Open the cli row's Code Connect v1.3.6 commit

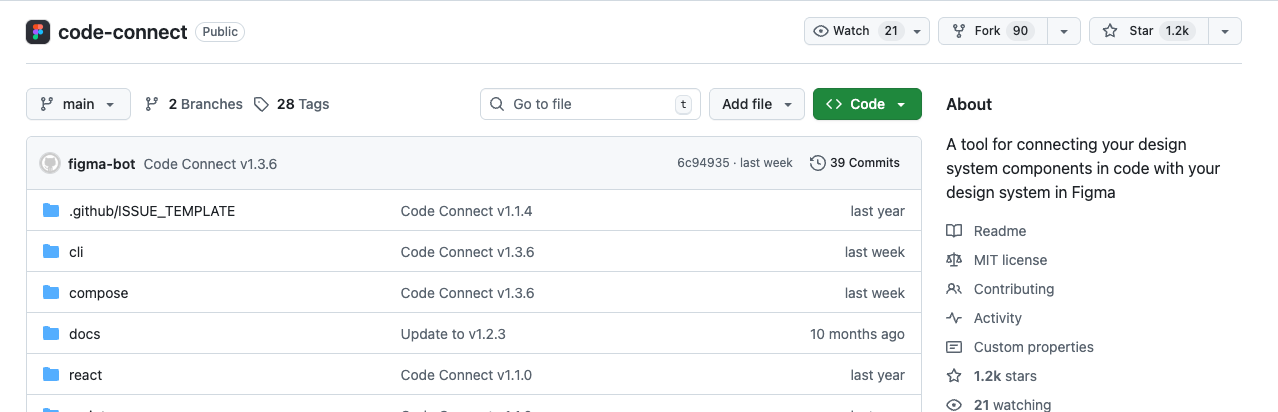pyautogui.click(x=467, y=252)
